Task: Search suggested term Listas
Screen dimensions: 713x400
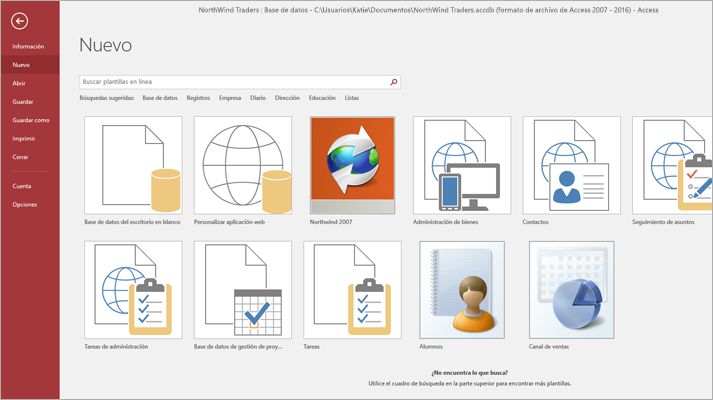Action: click(x=351, y=98)
